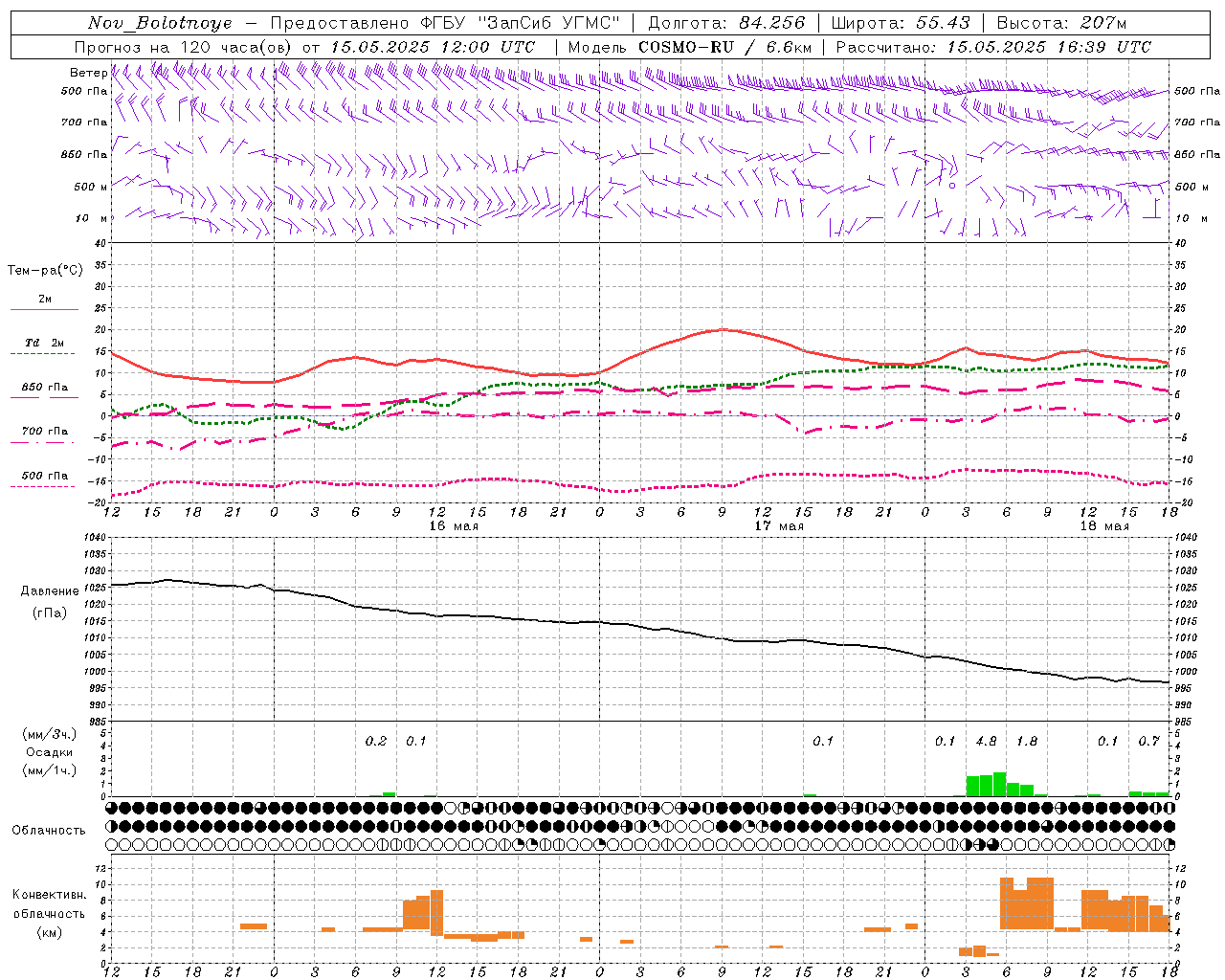Click the 'Давление' pressure panel label
The width and height of the screenshot is (1225, 980).
pos(50,591)
